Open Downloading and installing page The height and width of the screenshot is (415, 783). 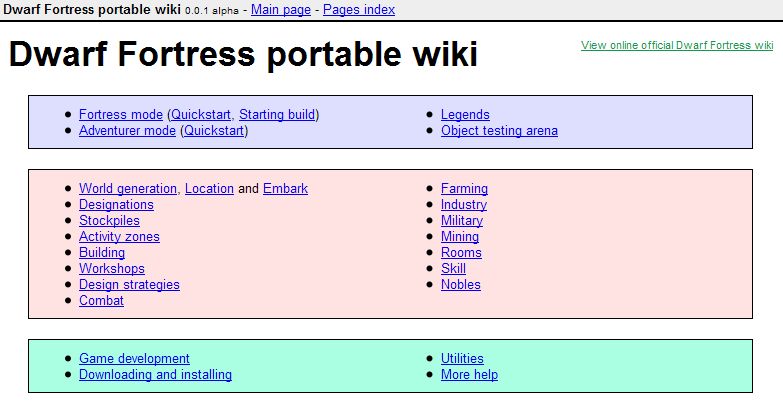[x=155, y=375]
